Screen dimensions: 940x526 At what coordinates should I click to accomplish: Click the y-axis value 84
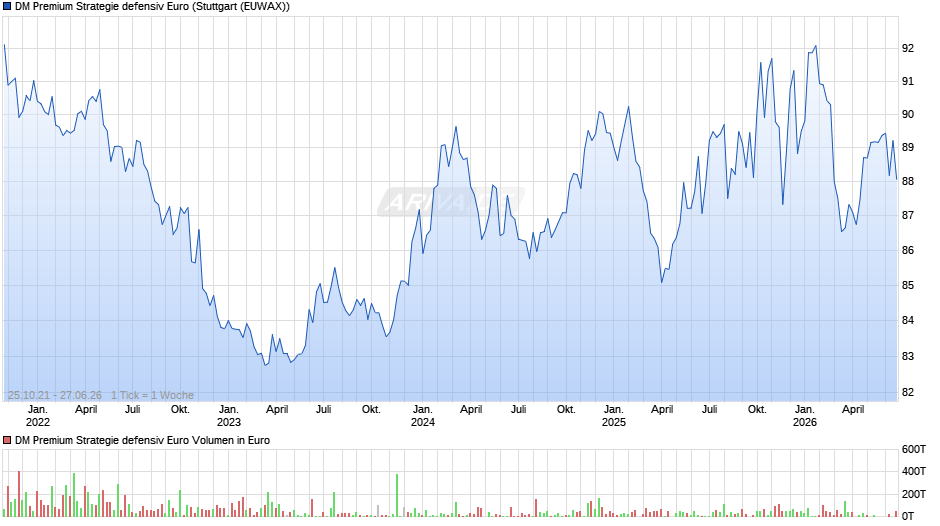908,320
